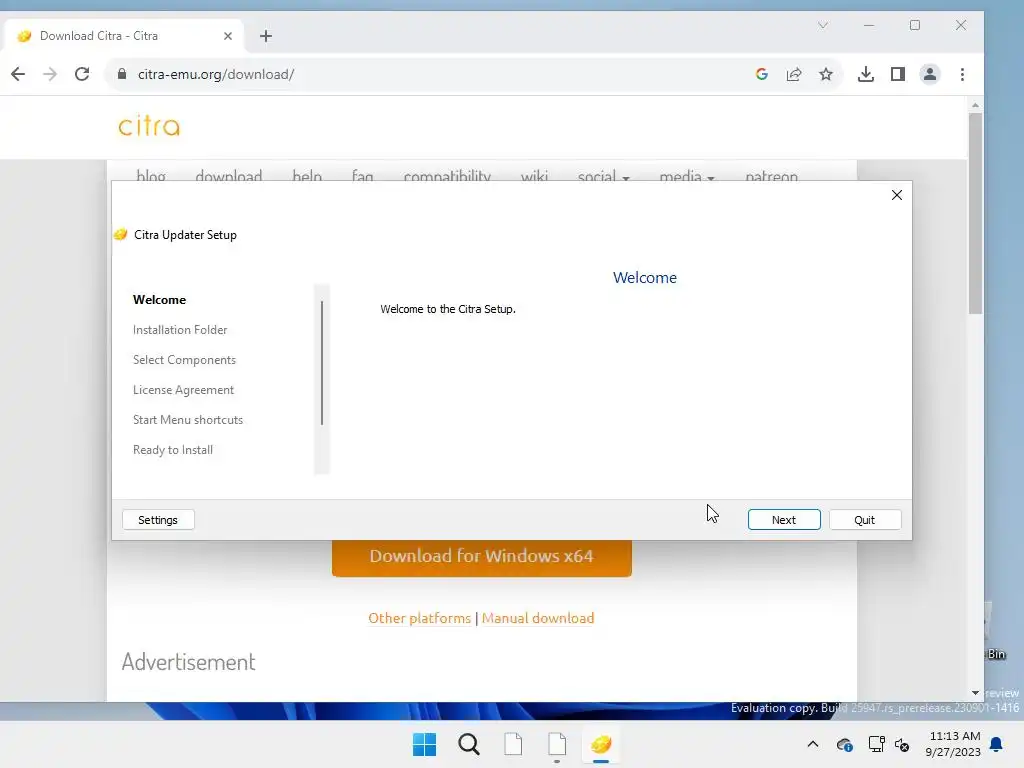This screenshot has width=1024, height=768.
Task: Select the Download Citra - Citra tab
Action: click(x=123, y=36)
